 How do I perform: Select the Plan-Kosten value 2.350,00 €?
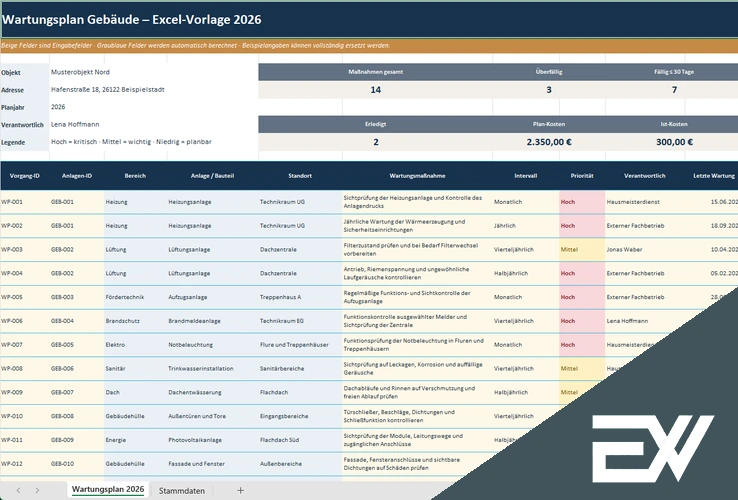pos(549,142)
